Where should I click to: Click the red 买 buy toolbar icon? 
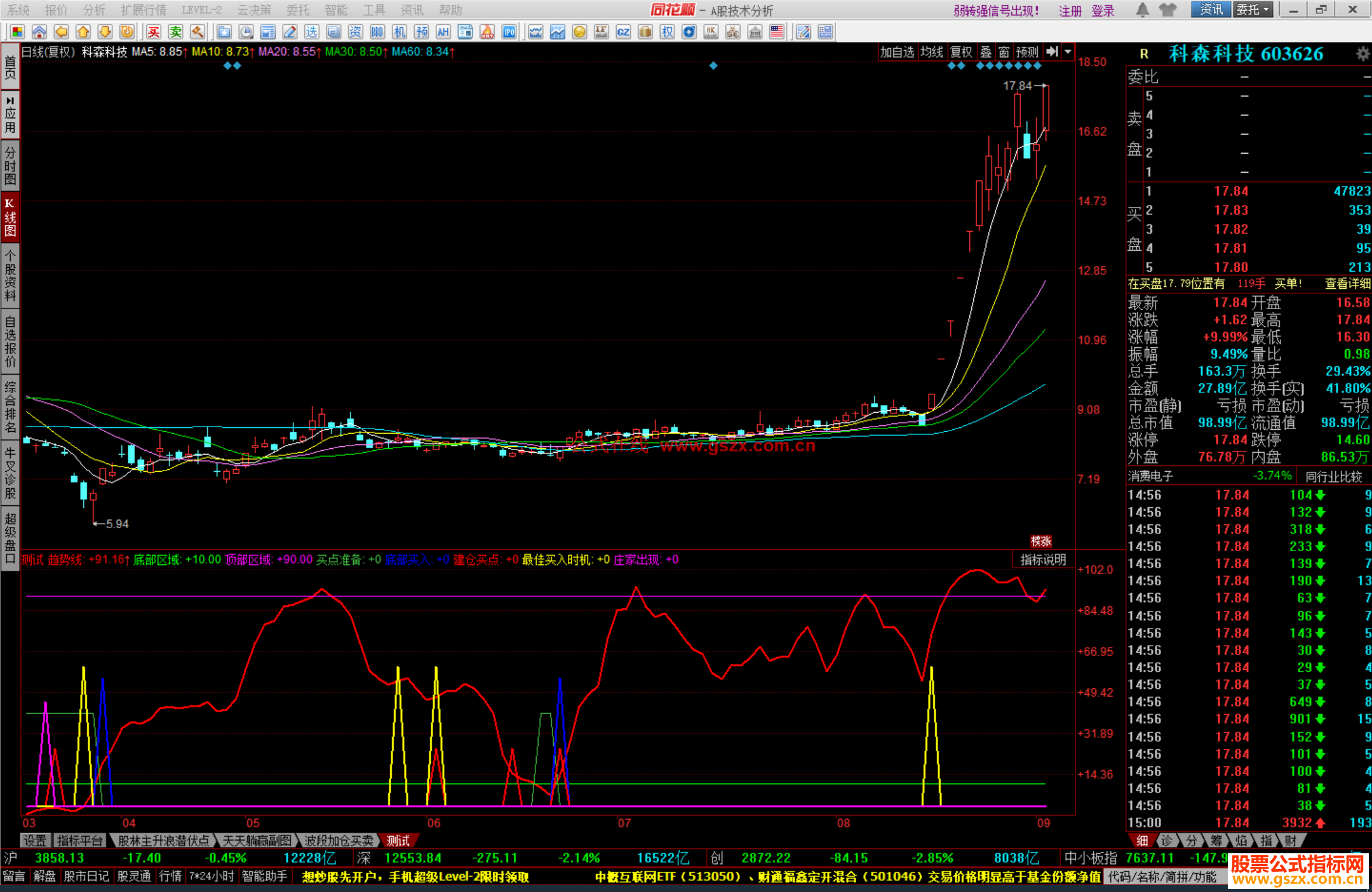[x=154, y=32]
